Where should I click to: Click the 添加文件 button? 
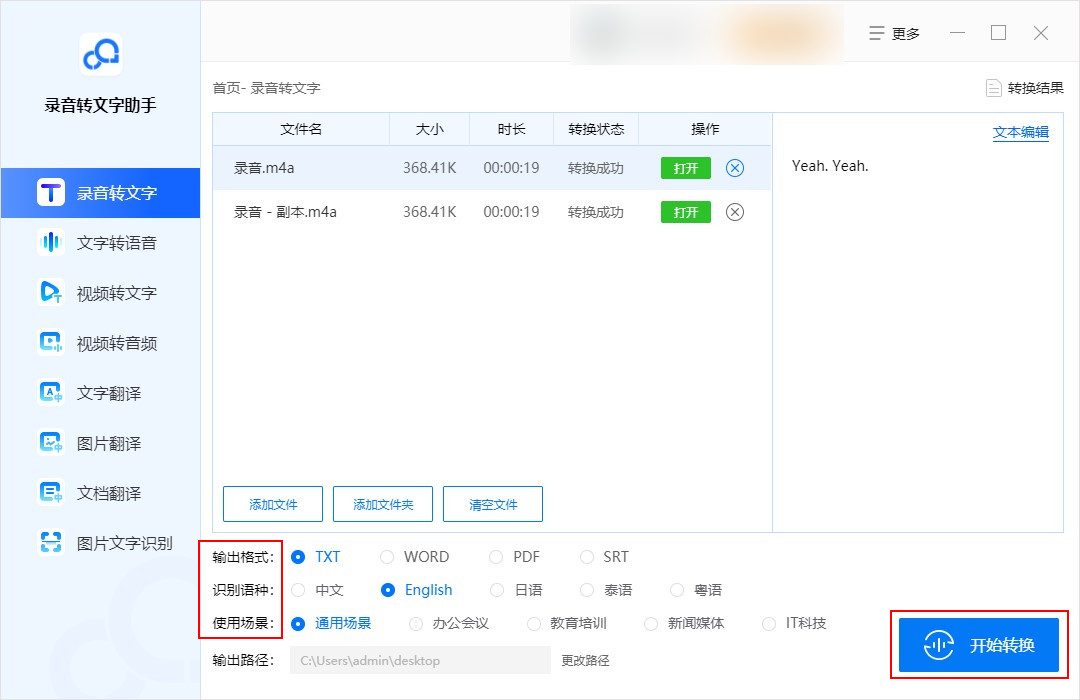pyautogui.click(x=273, y=504)
